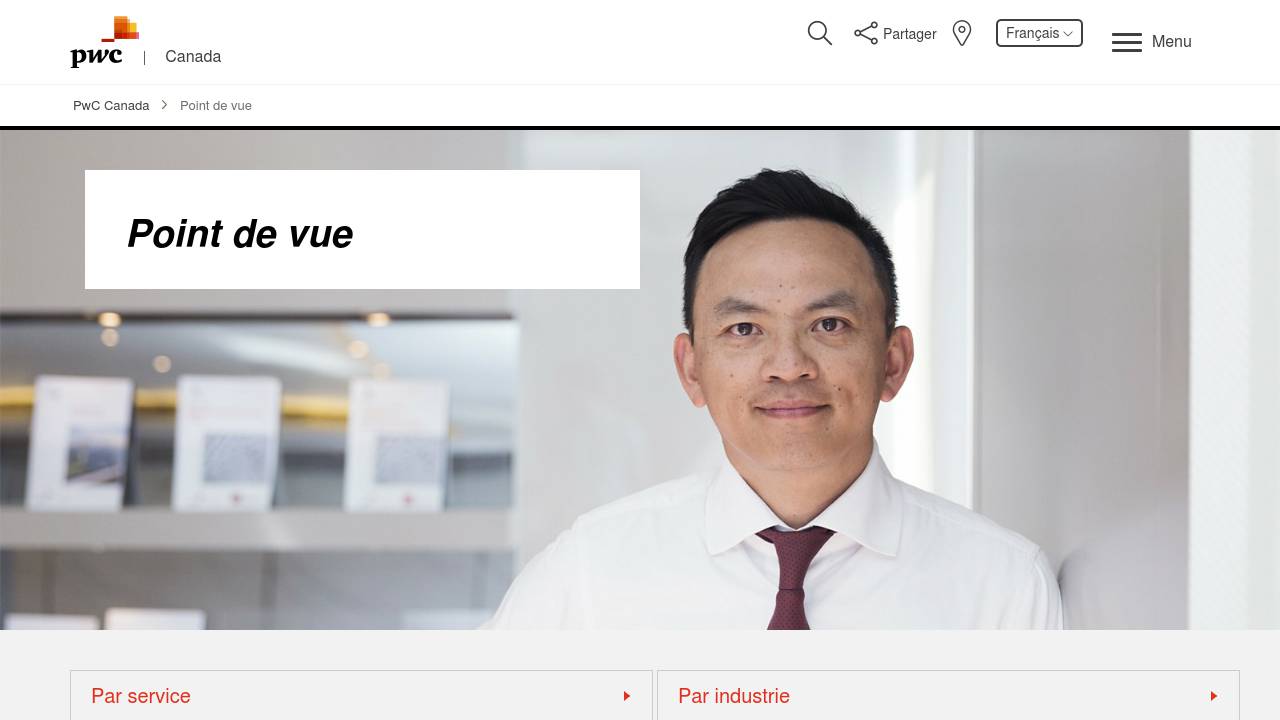The image size is (1280, 720).
Task: Open the Français language dropdown
Action: [1039, 33]
